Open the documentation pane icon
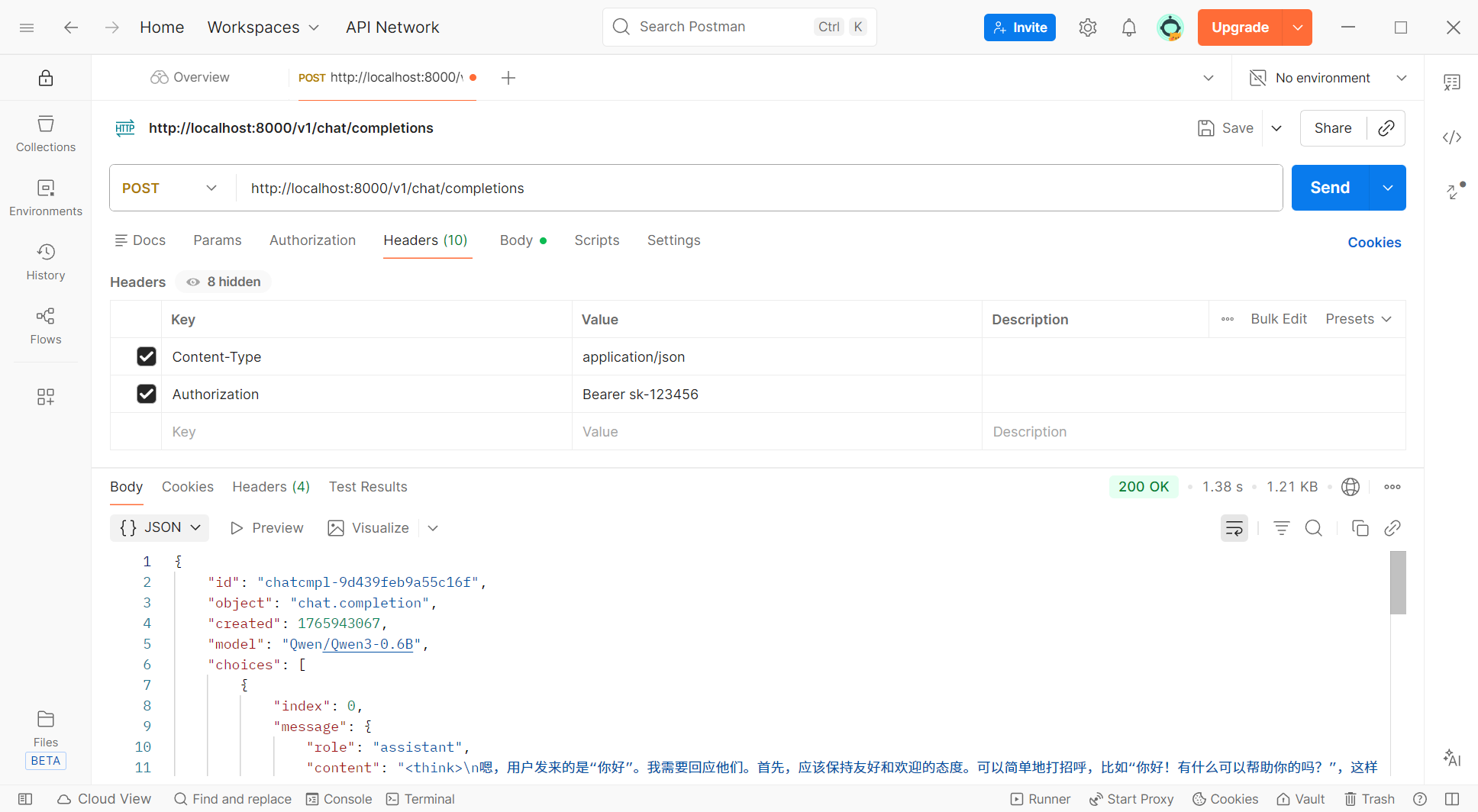The image size is (1478, 812). pos(1452,82)
